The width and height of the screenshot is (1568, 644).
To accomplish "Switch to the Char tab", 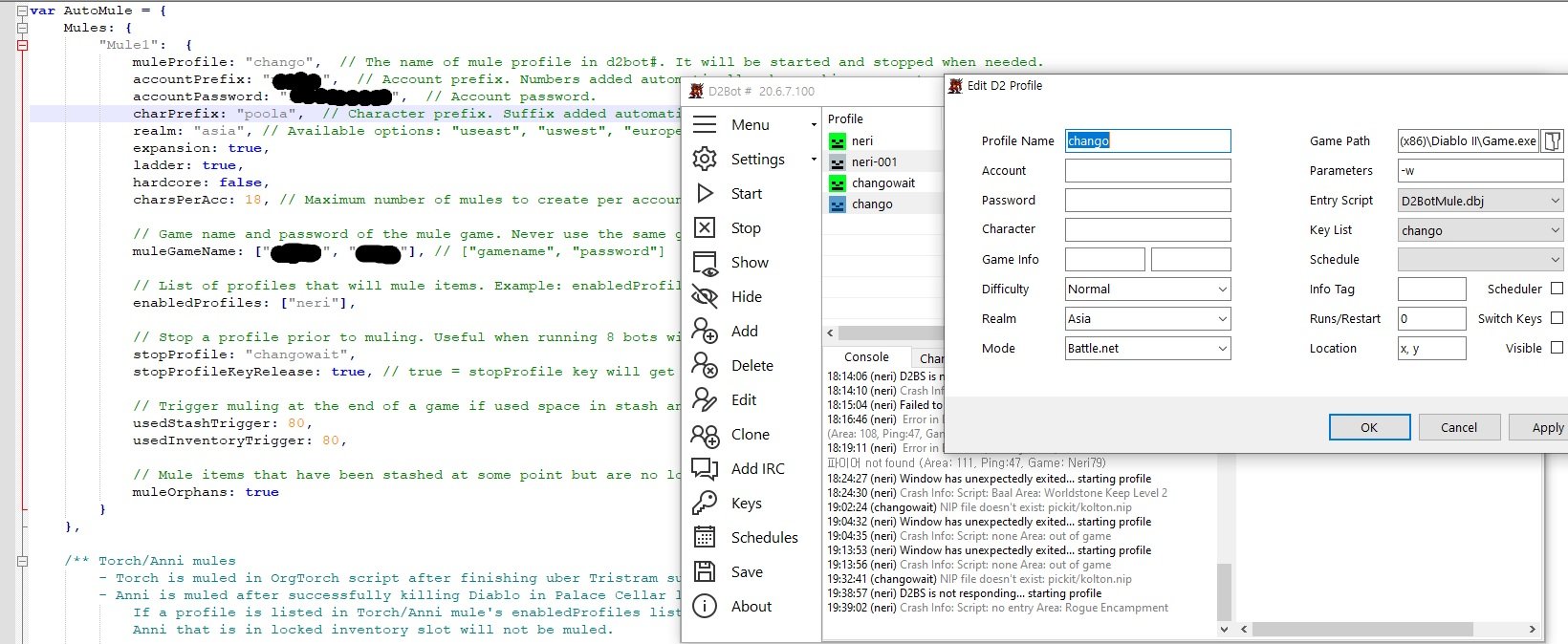I will click(x=930, y=358).
